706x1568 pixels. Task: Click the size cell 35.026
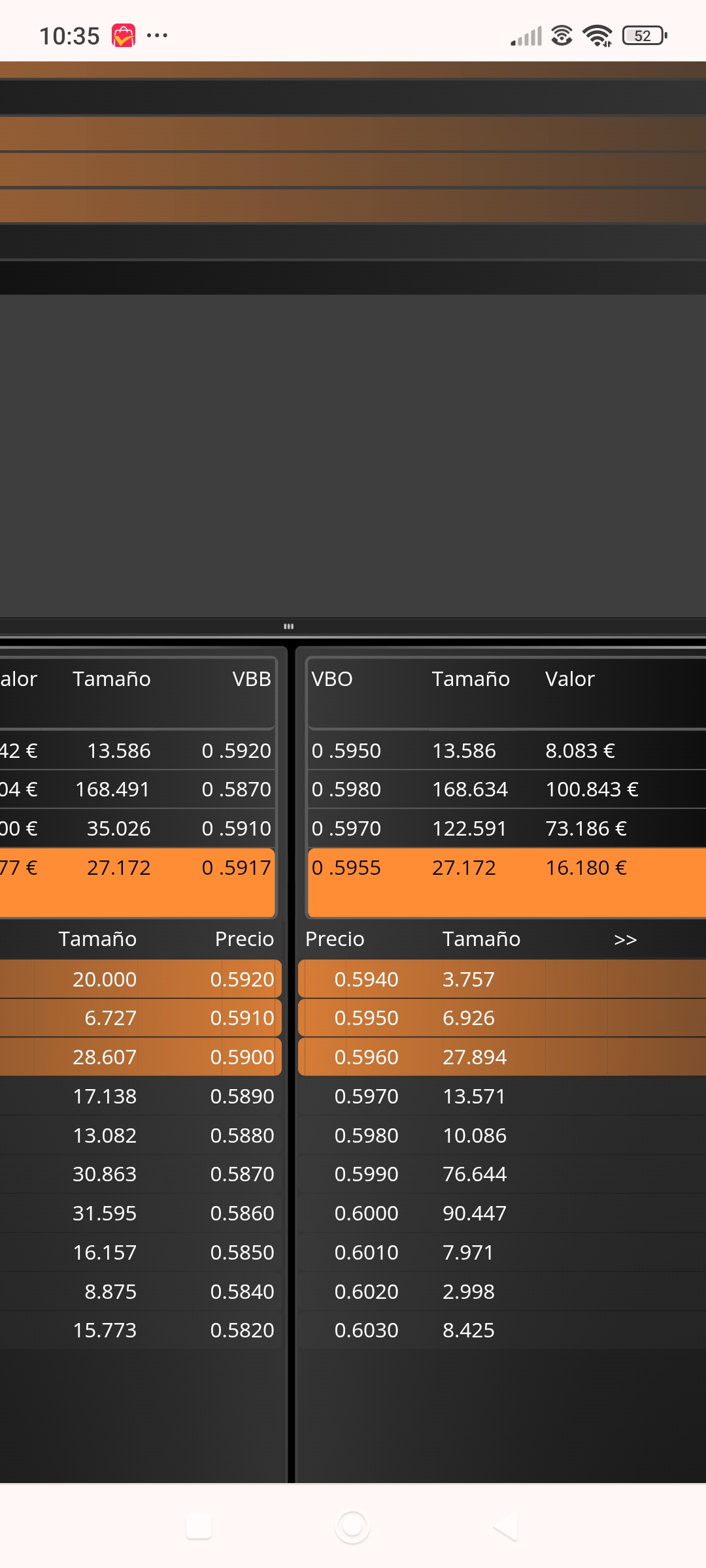(119, 828)
